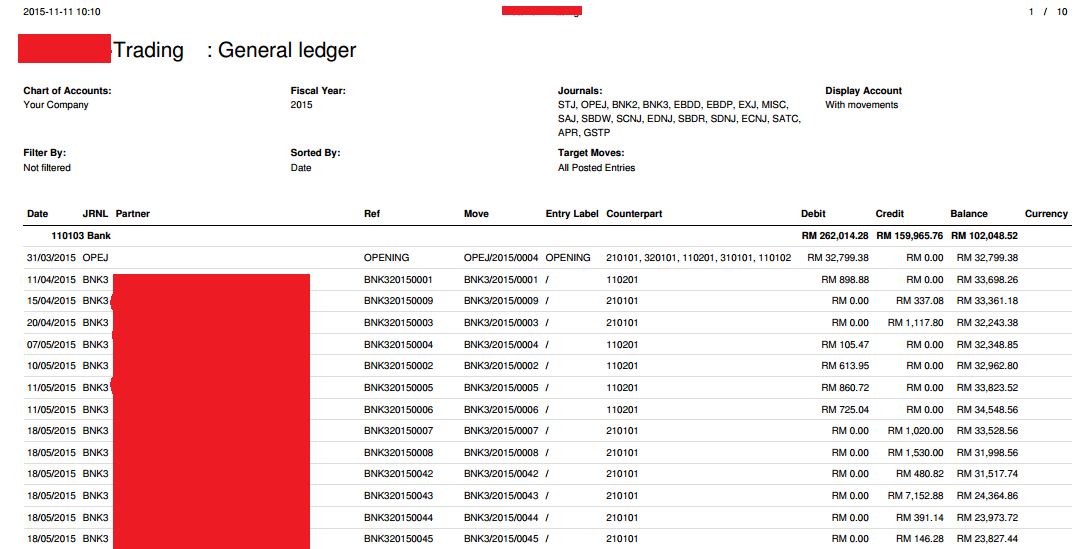This screenshot has width=1089, height=549.
Task: Click the 'All Posted Entries' target moves value
Action: (x=596, y=168)
